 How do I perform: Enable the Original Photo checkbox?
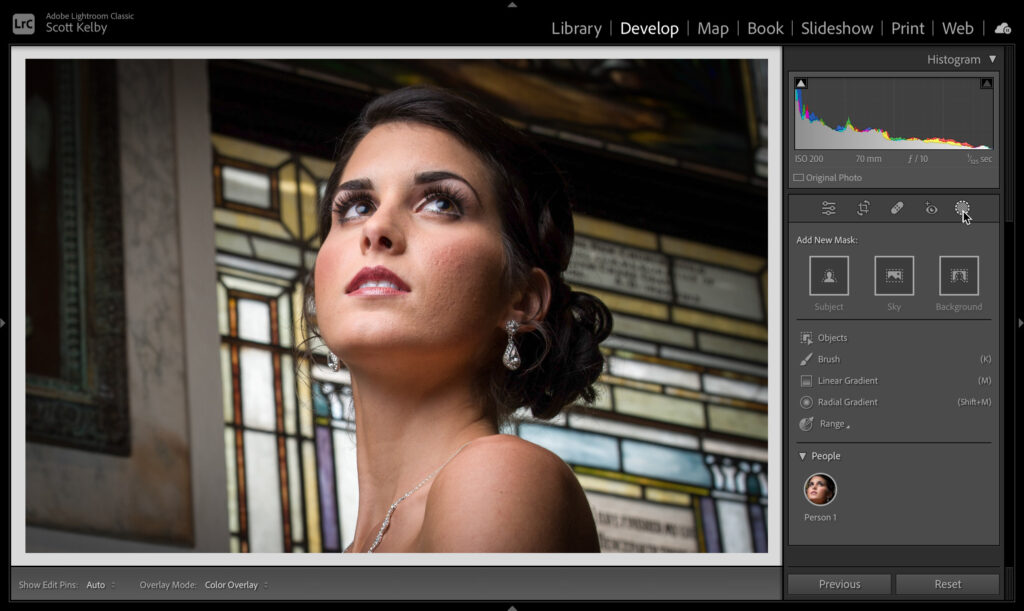(x=798, y=178)
